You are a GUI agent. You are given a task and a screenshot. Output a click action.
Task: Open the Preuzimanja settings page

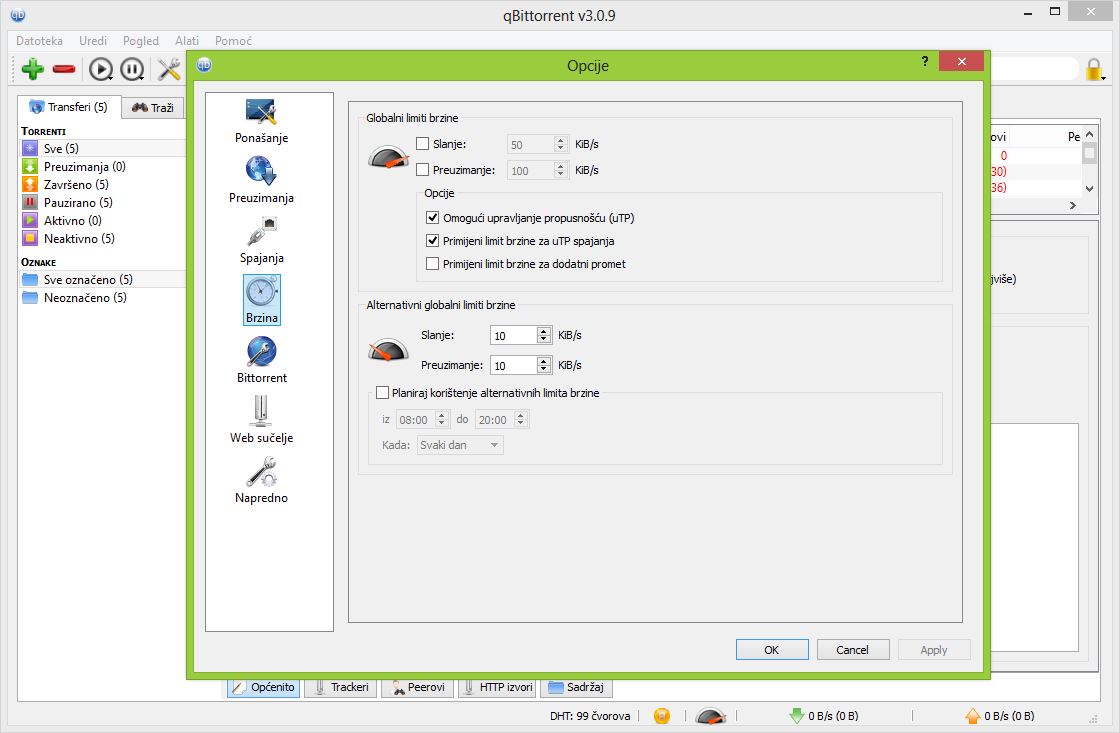click(261, 181)
